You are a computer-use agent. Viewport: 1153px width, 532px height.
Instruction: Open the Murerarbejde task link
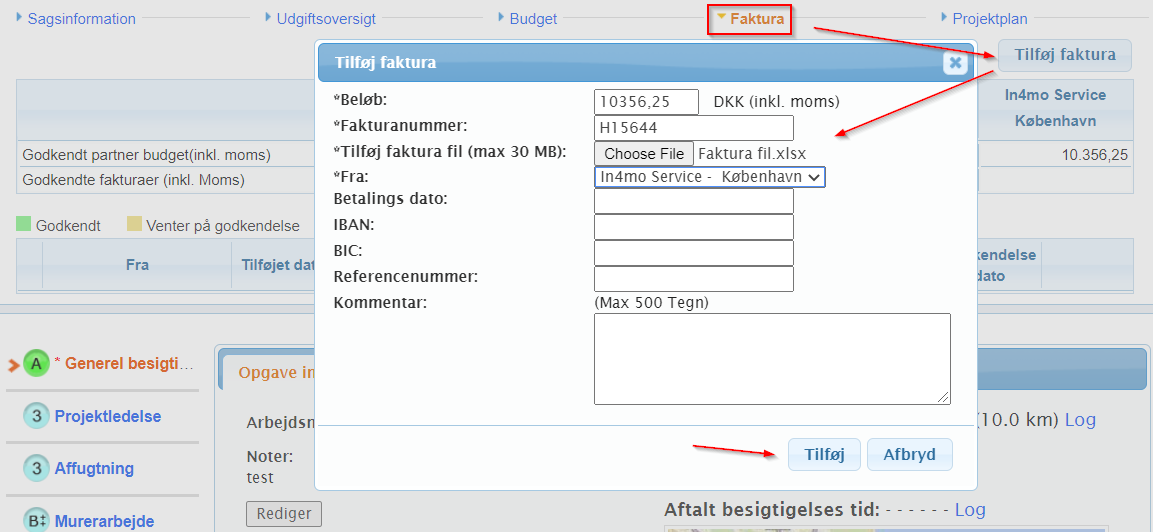point(104,521)
